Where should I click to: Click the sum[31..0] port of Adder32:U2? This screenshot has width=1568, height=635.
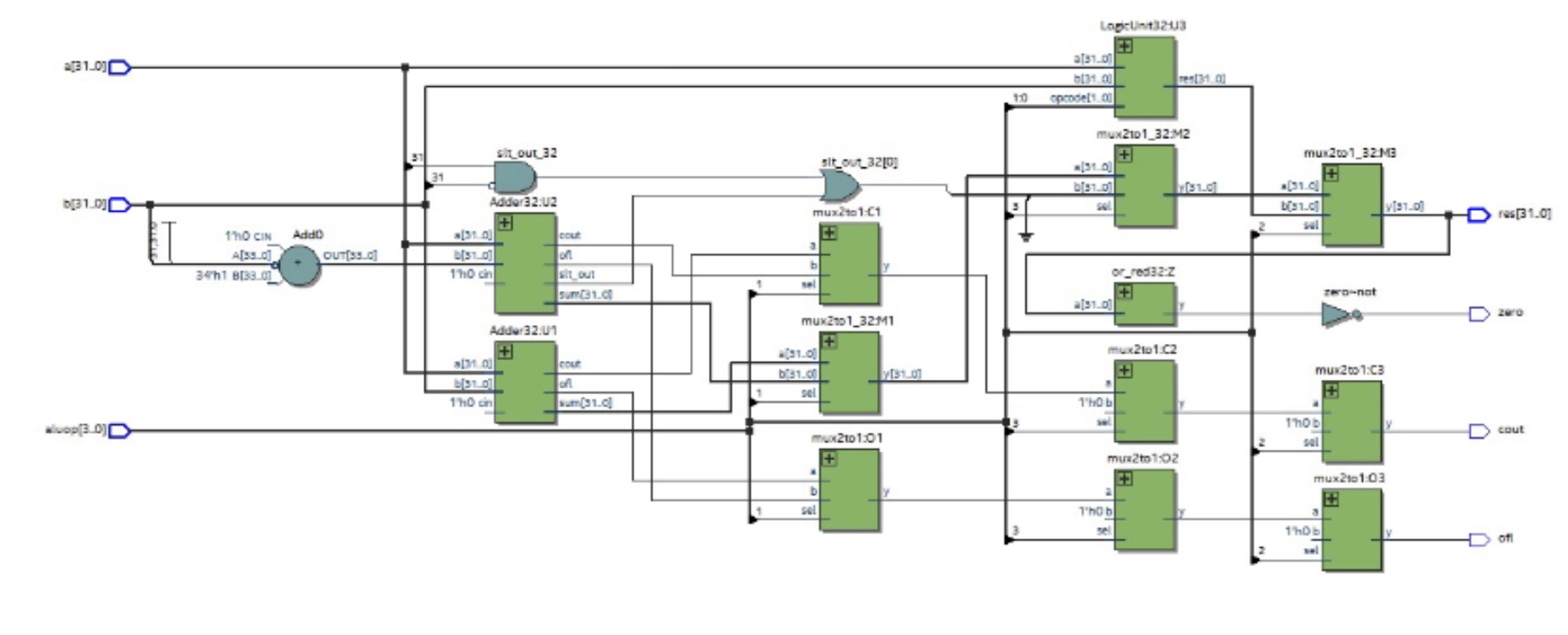point(585,294)
